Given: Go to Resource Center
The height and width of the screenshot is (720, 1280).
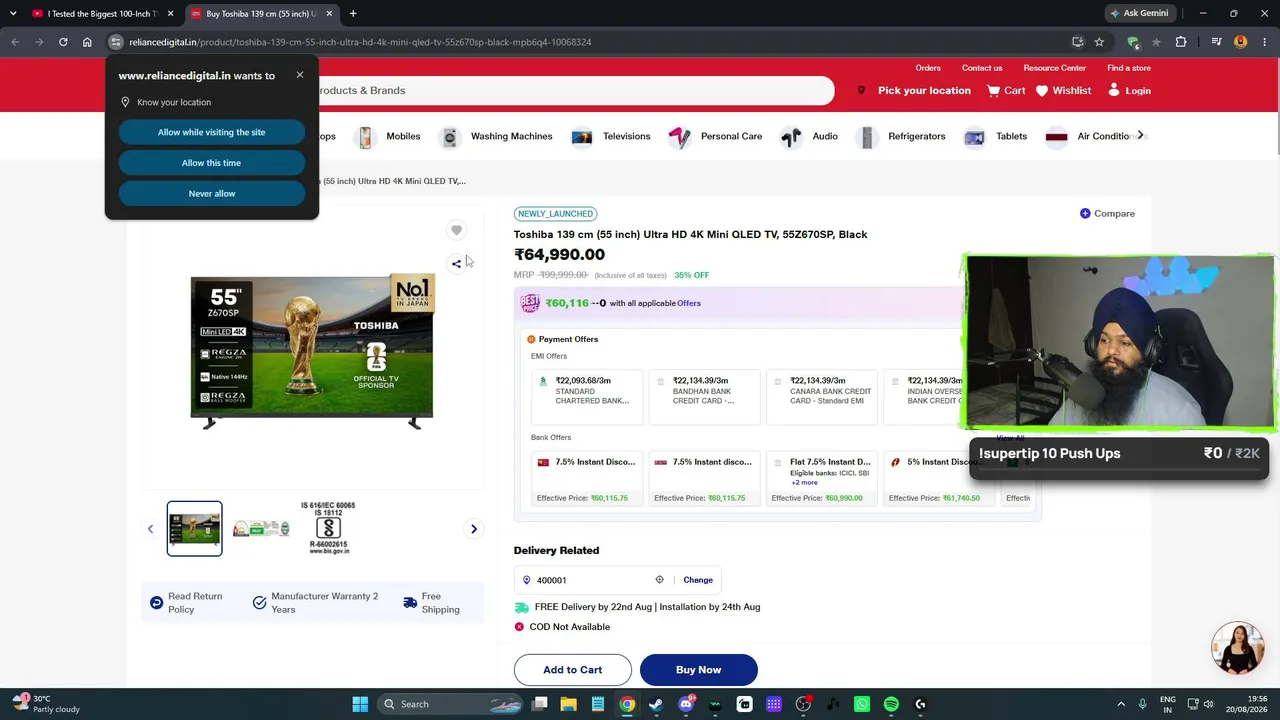Looking at the screenshot, I should click(1054, 68).
